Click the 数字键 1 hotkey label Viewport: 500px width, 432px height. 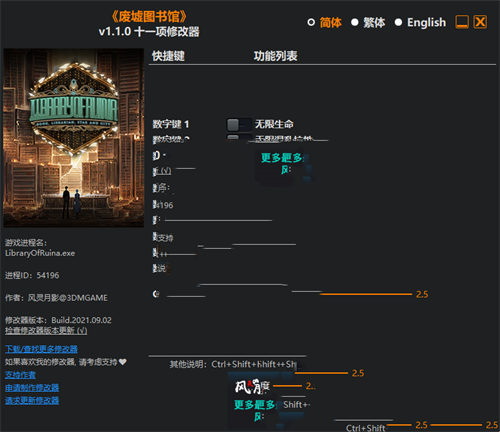coord(171,124)
